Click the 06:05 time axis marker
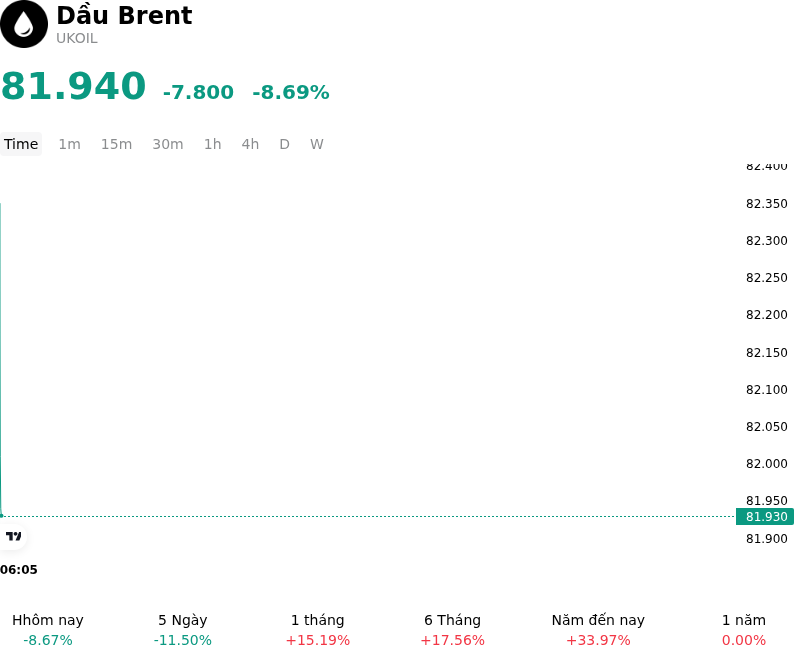The height and width of the screenshot is (660, 800). (x=19, y=570)
